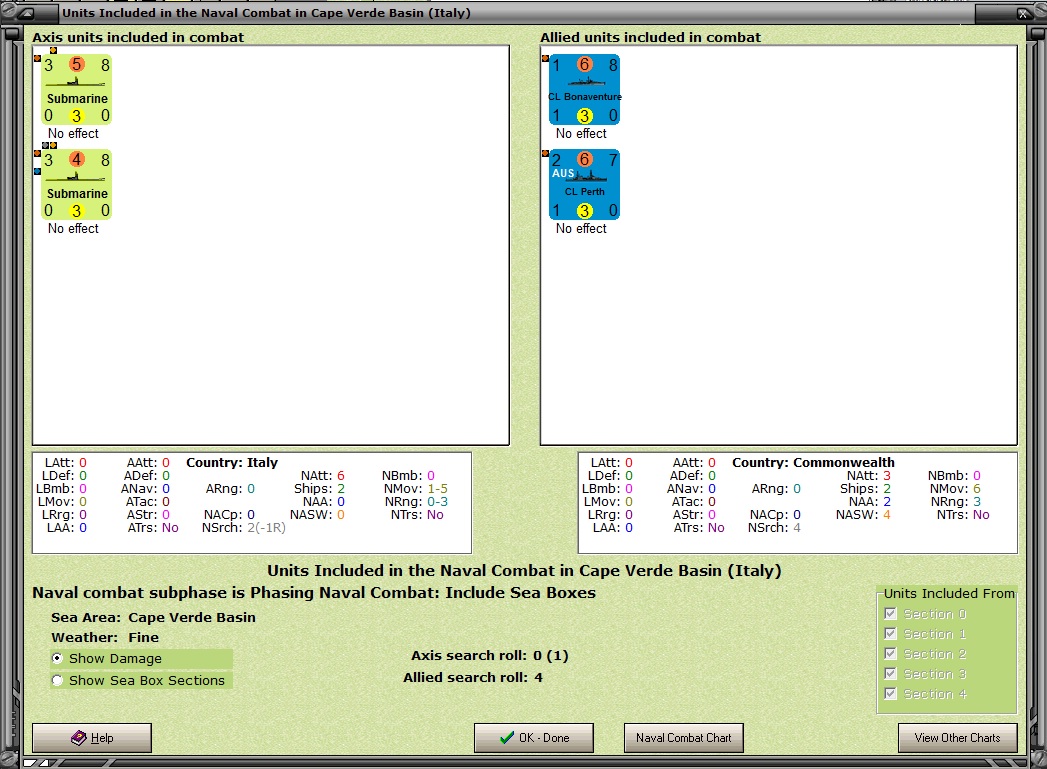Click the orange 5 circle on first submarine

pyautogui.click(x=77, y=64)
